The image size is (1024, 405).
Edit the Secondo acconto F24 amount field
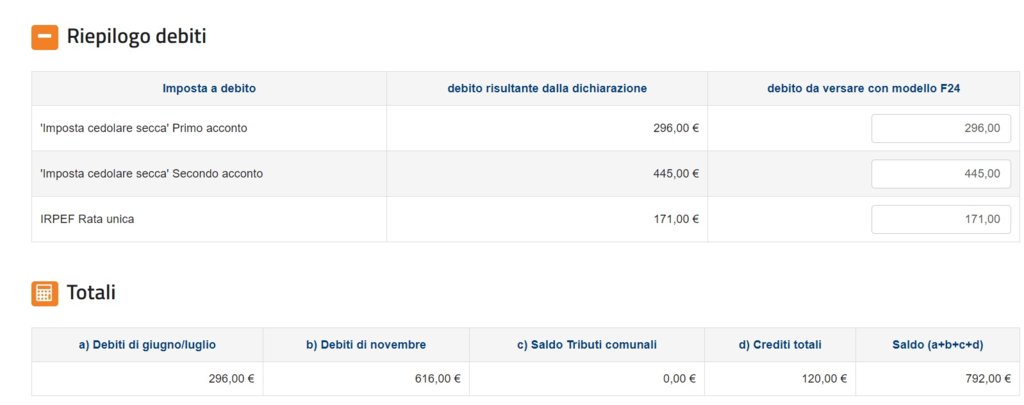pos(940,174)
